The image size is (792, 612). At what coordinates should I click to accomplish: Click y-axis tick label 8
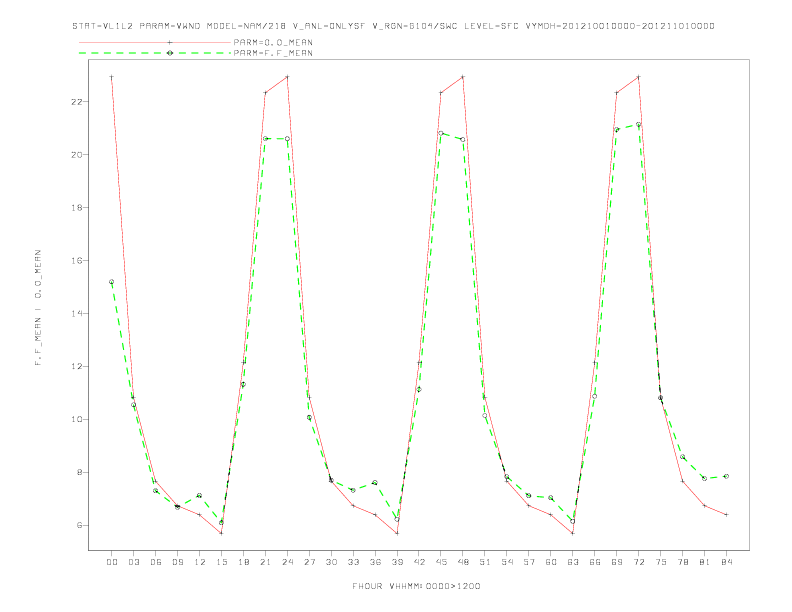pyautogui.click(x=79, y=473)
